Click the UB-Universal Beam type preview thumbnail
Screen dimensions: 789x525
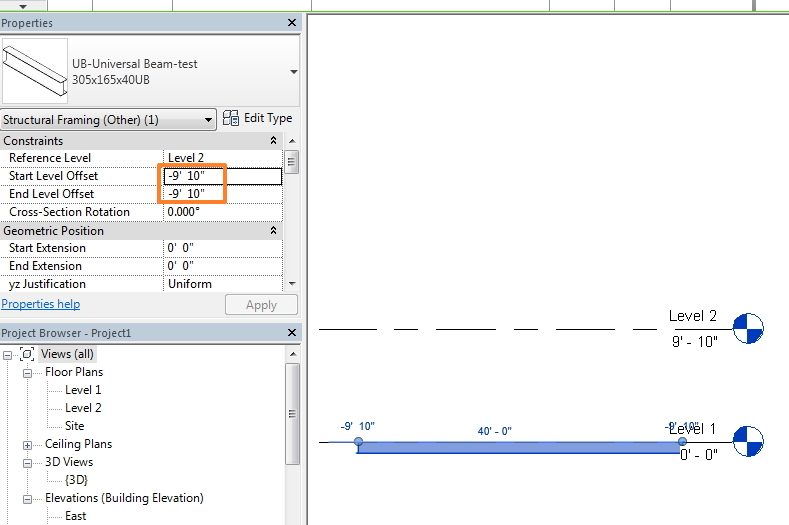point(35,71)
